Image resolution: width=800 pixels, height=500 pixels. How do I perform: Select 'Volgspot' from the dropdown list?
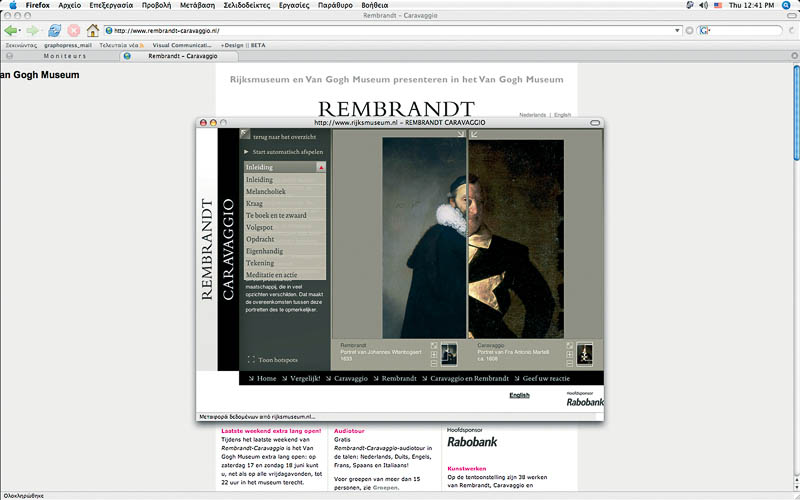(285, 227)
